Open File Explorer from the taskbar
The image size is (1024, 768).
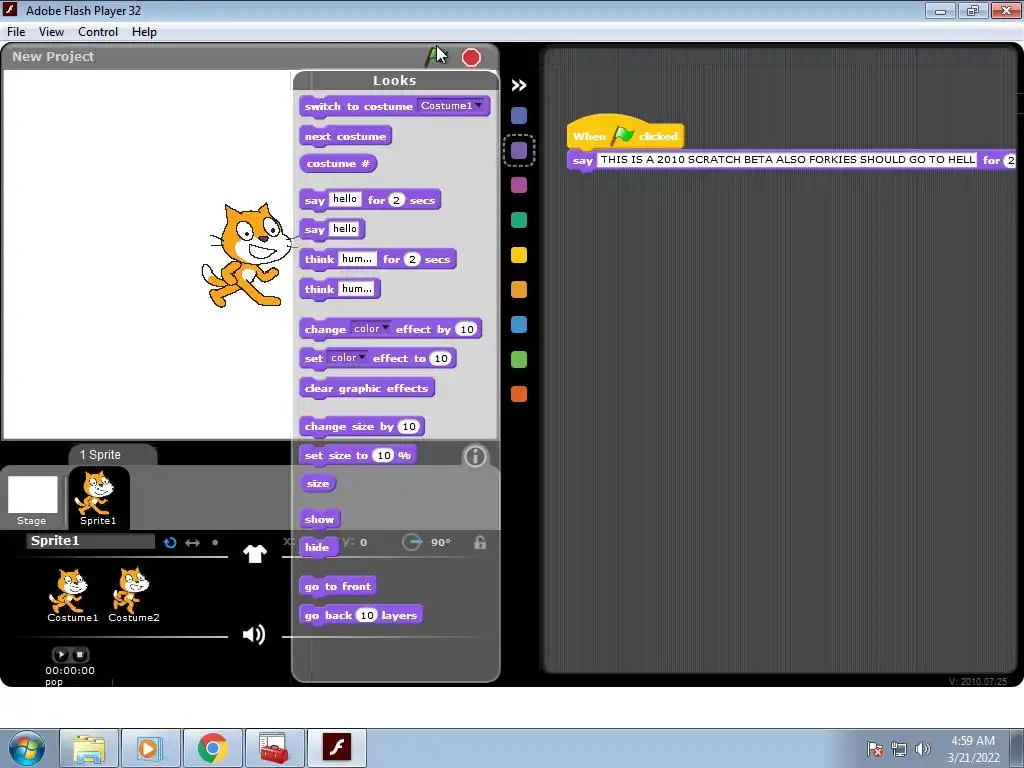pyautogui.click(x=89, y=748)
